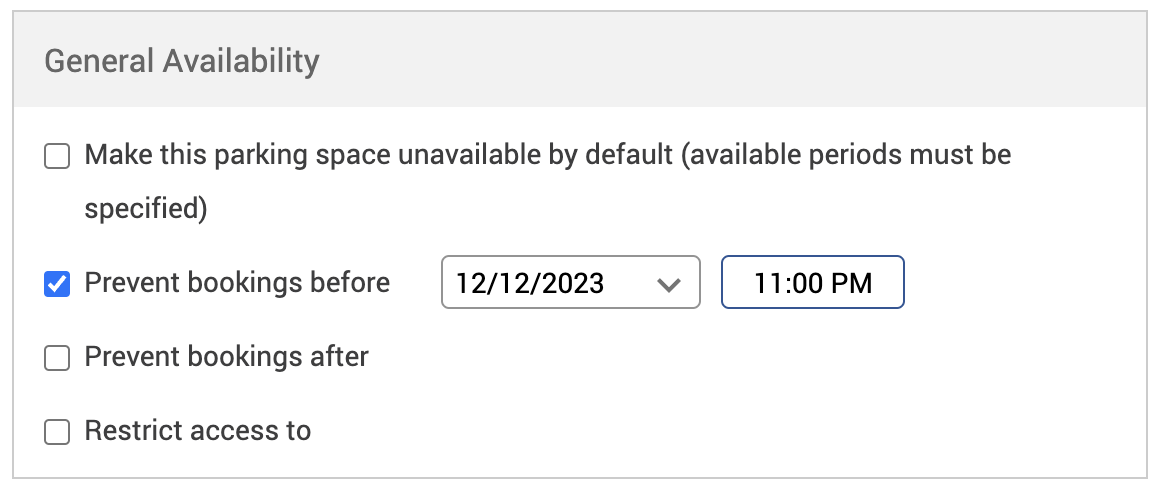This screenshot has height=489, width=1157.
Task: Enable the 'Prevent bookings after' checkbox
Action: (57, 357)
